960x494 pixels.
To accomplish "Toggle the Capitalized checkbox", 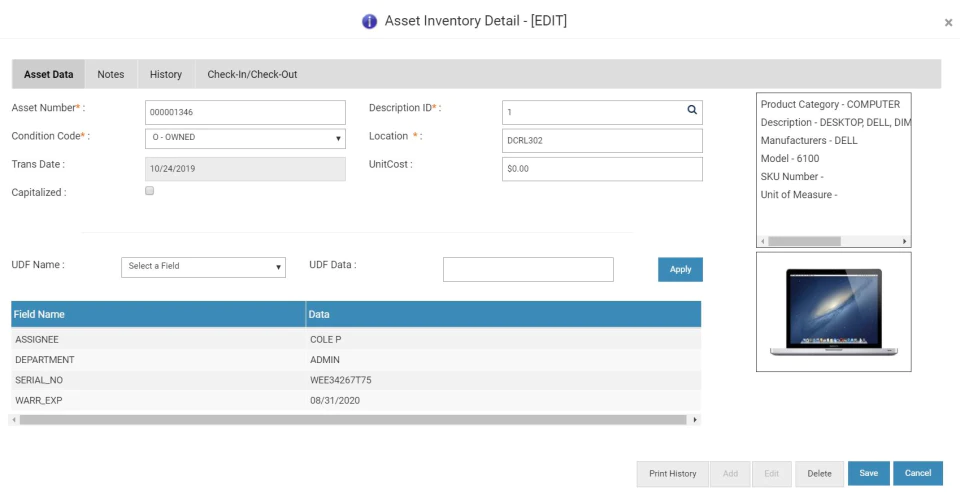I will coord(149,191).
